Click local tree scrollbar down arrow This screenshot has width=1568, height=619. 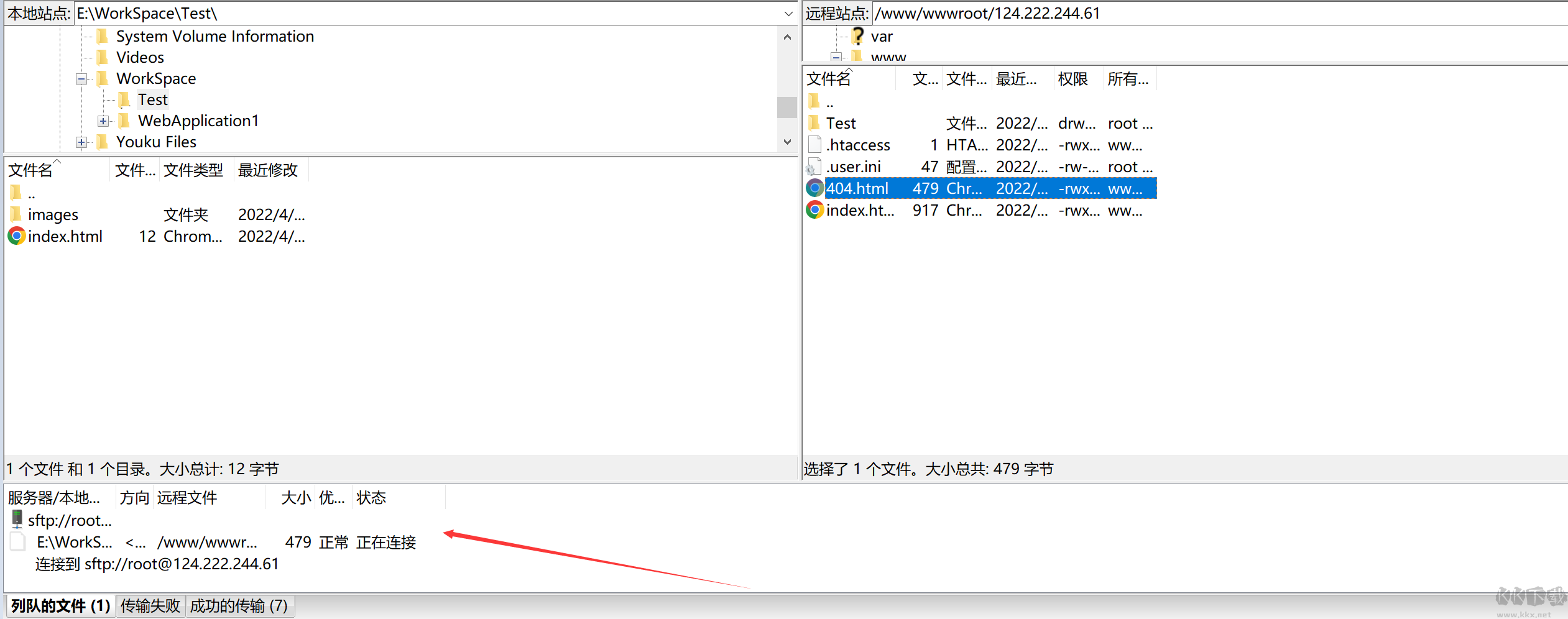tap(787, 142)
